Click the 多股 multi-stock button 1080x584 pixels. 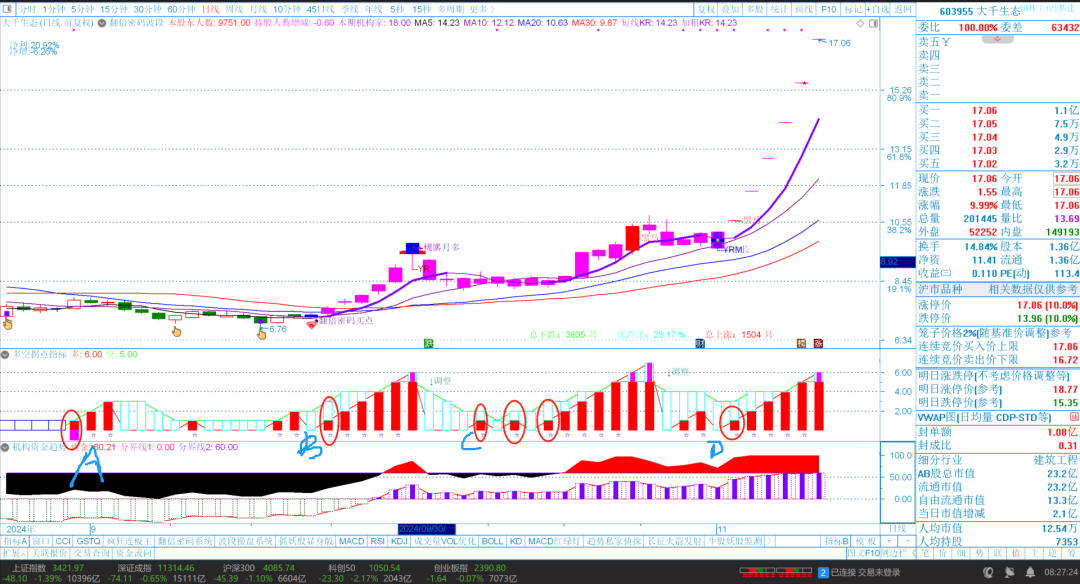(755, 9)
